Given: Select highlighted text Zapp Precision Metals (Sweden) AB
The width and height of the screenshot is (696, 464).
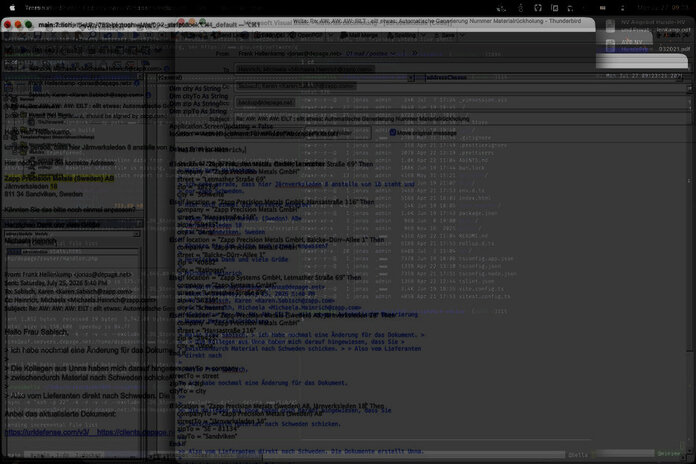Looking at the screenshot, I should 59,178.
